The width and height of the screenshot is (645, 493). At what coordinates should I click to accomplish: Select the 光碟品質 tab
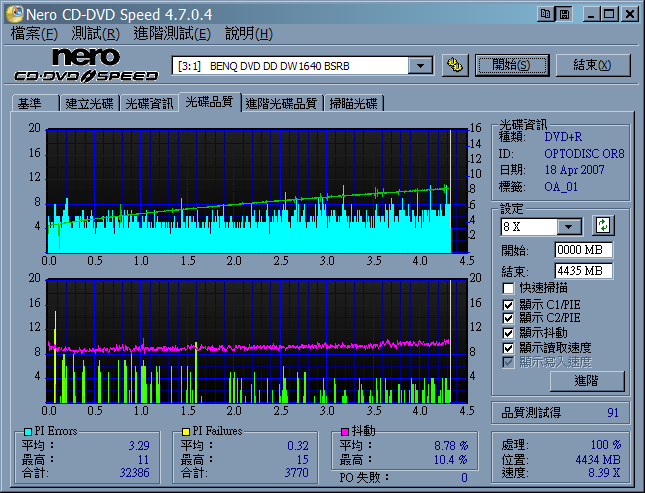point(209,102)
